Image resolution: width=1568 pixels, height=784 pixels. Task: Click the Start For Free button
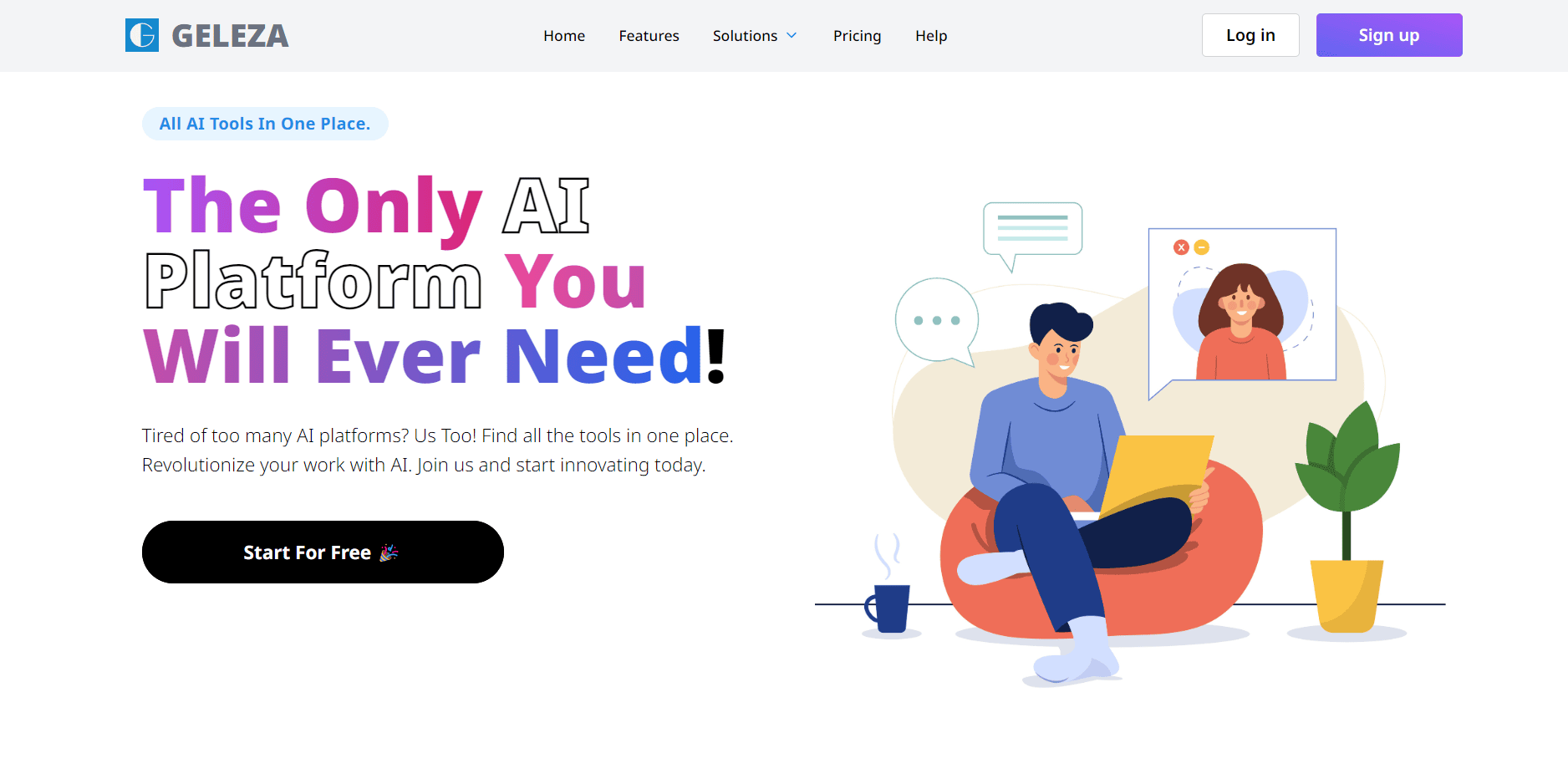click(x=323, y=552)
